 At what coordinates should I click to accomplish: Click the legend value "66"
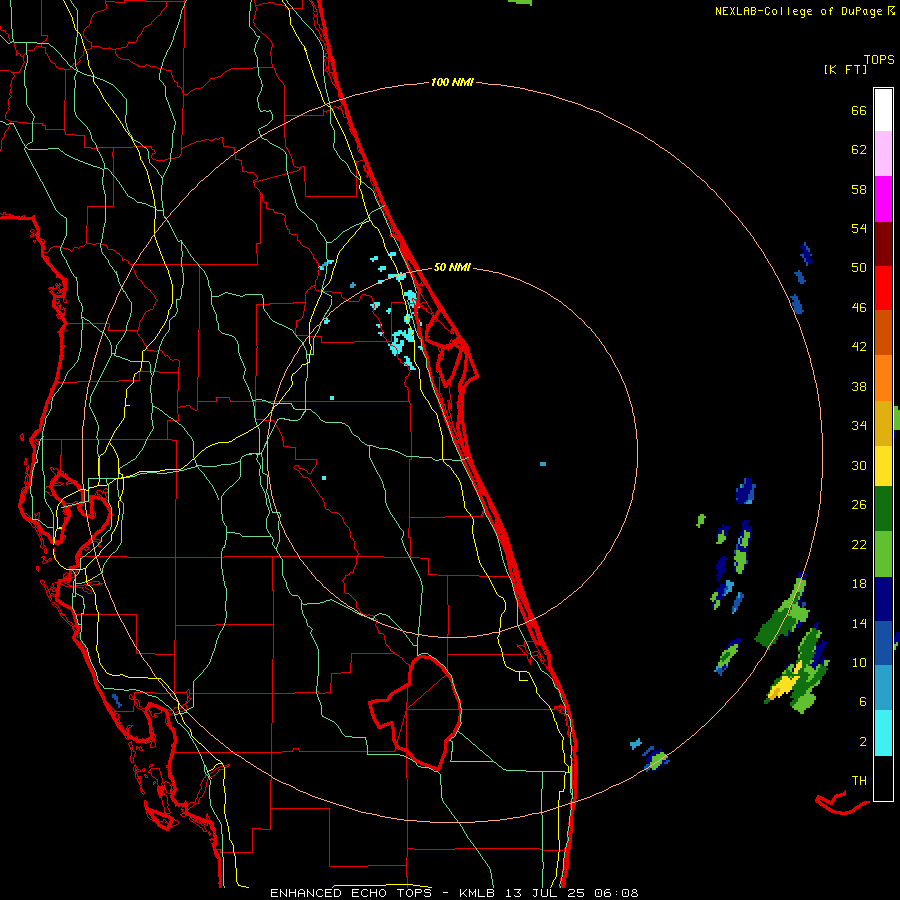tap(859, 111)
